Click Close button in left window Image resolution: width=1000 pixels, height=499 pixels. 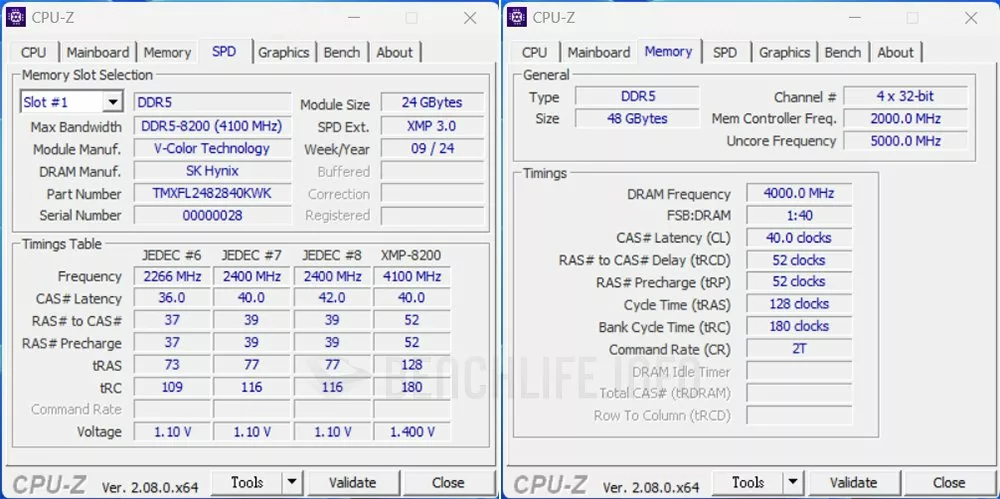tap(448, 482)
